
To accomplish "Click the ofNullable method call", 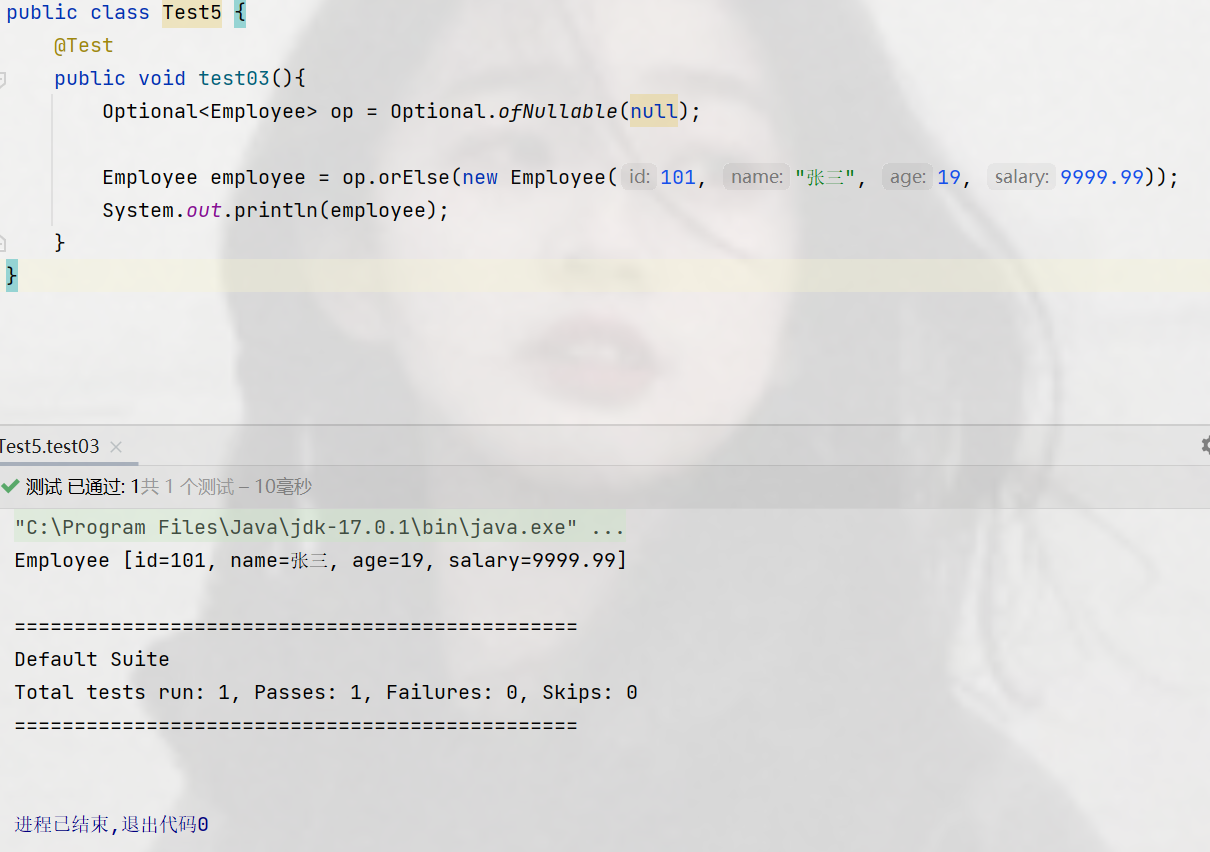I will point(558,111).
